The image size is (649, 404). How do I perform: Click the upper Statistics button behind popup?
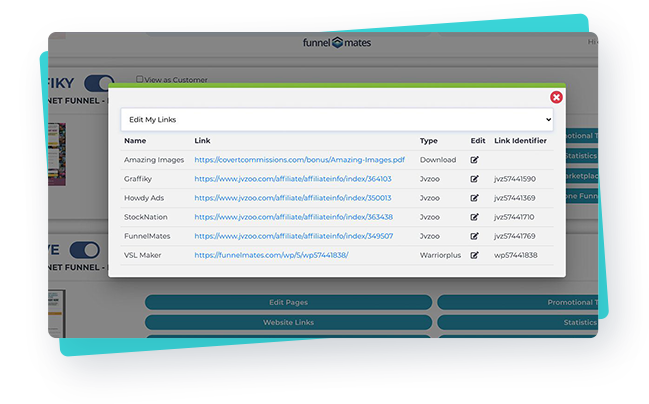[x=582, y=156]
